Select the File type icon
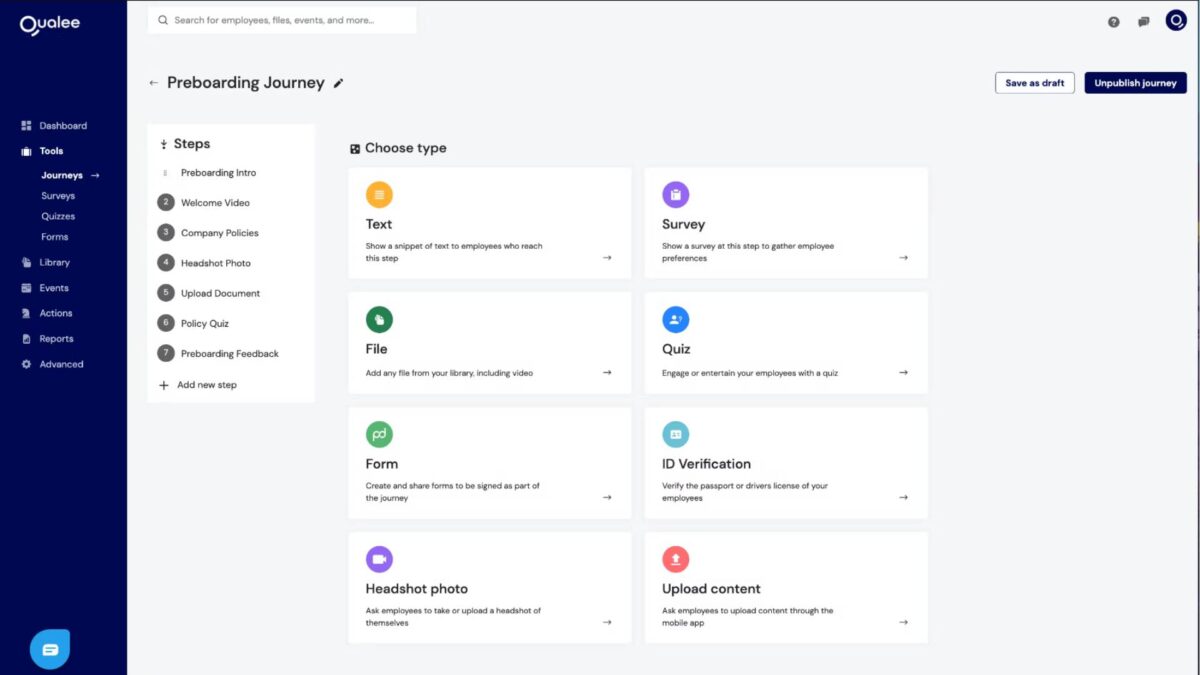This screenshot has width=1200, height=675. point(379,318)
